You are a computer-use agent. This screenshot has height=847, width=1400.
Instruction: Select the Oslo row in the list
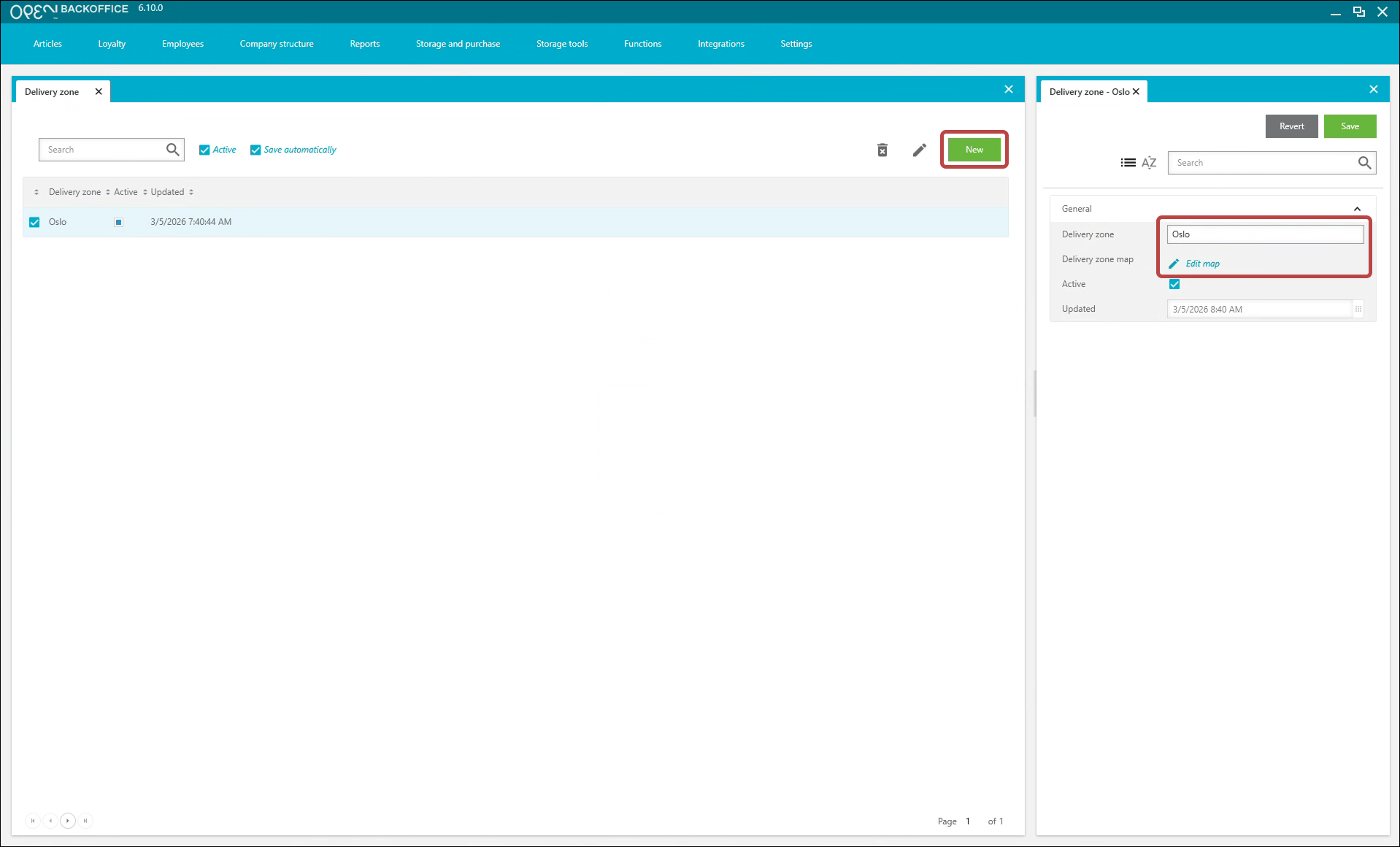[515, 222]
